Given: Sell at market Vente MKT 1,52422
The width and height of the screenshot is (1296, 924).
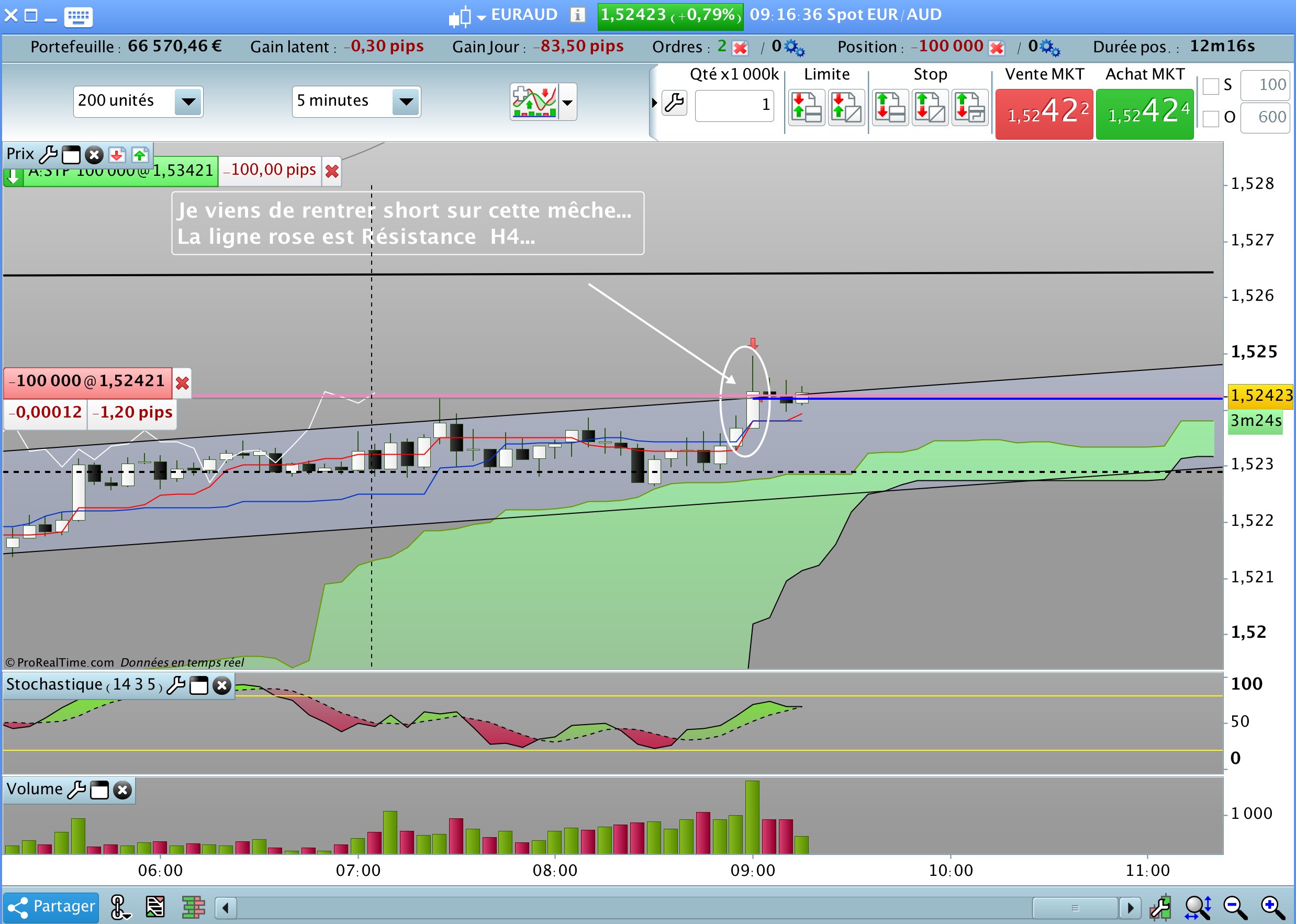Looking at the screenshot, I should [x=1044, y=114].
